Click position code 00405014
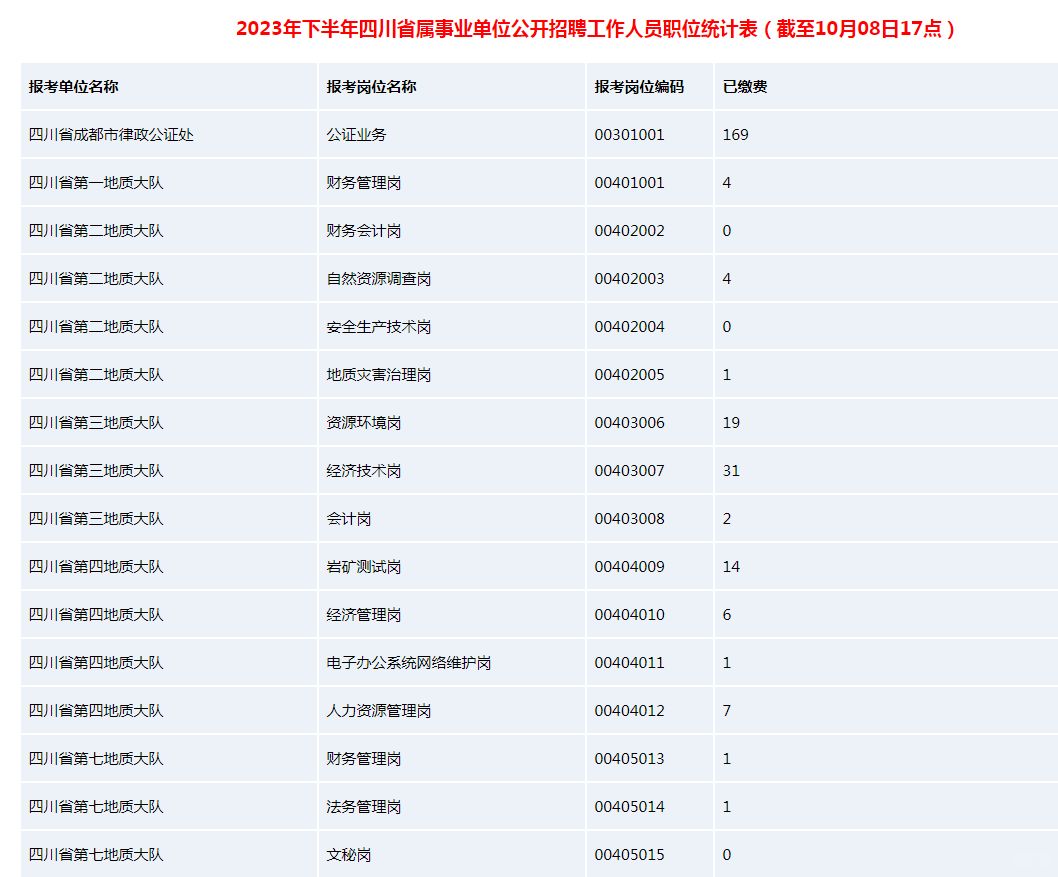The height and width of the screenshot is (877, 1058). tap(629, 806)
